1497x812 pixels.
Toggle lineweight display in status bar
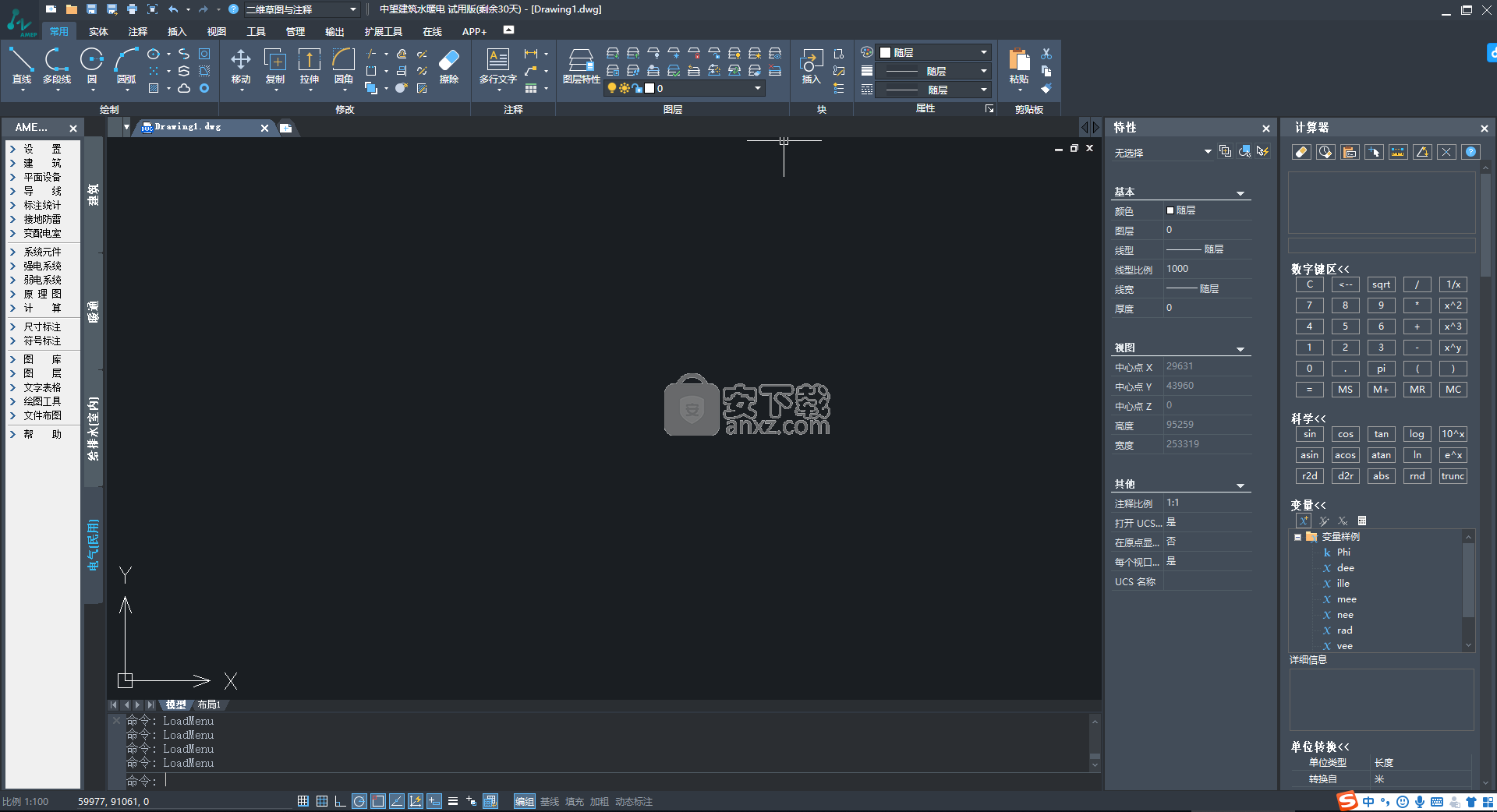tap(453, 801)
